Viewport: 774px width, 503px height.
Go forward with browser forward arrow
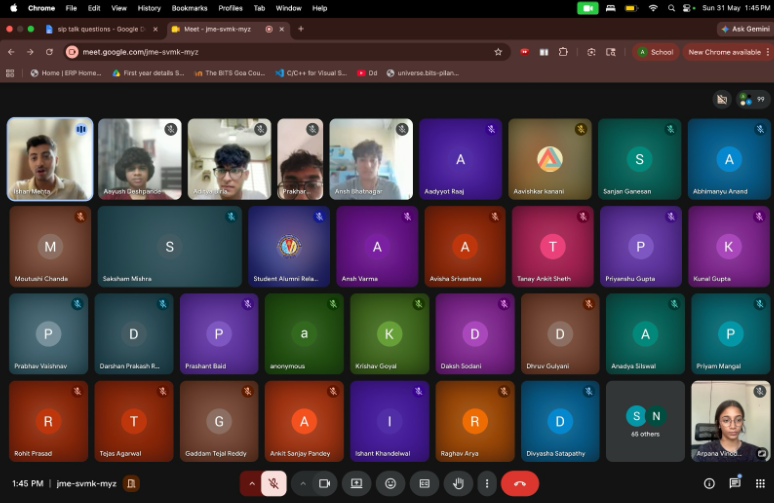[30, 52]
